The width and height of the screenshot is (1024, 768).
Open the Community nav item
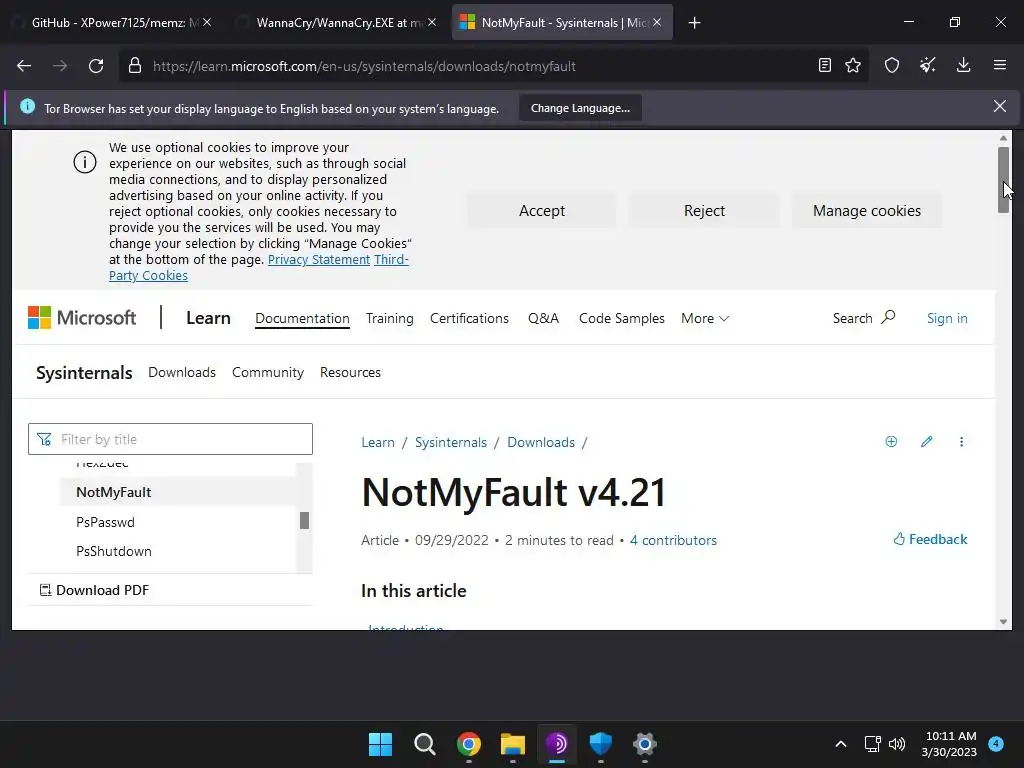[x=268, y=372]
